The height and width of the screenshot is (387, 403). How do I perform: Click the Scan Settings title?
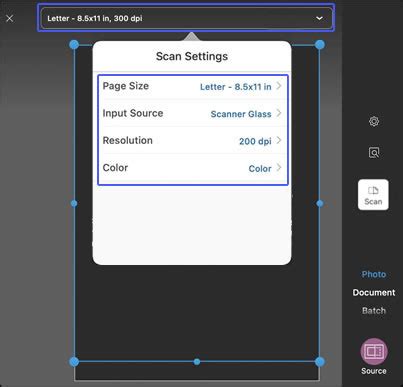point(192,56)
